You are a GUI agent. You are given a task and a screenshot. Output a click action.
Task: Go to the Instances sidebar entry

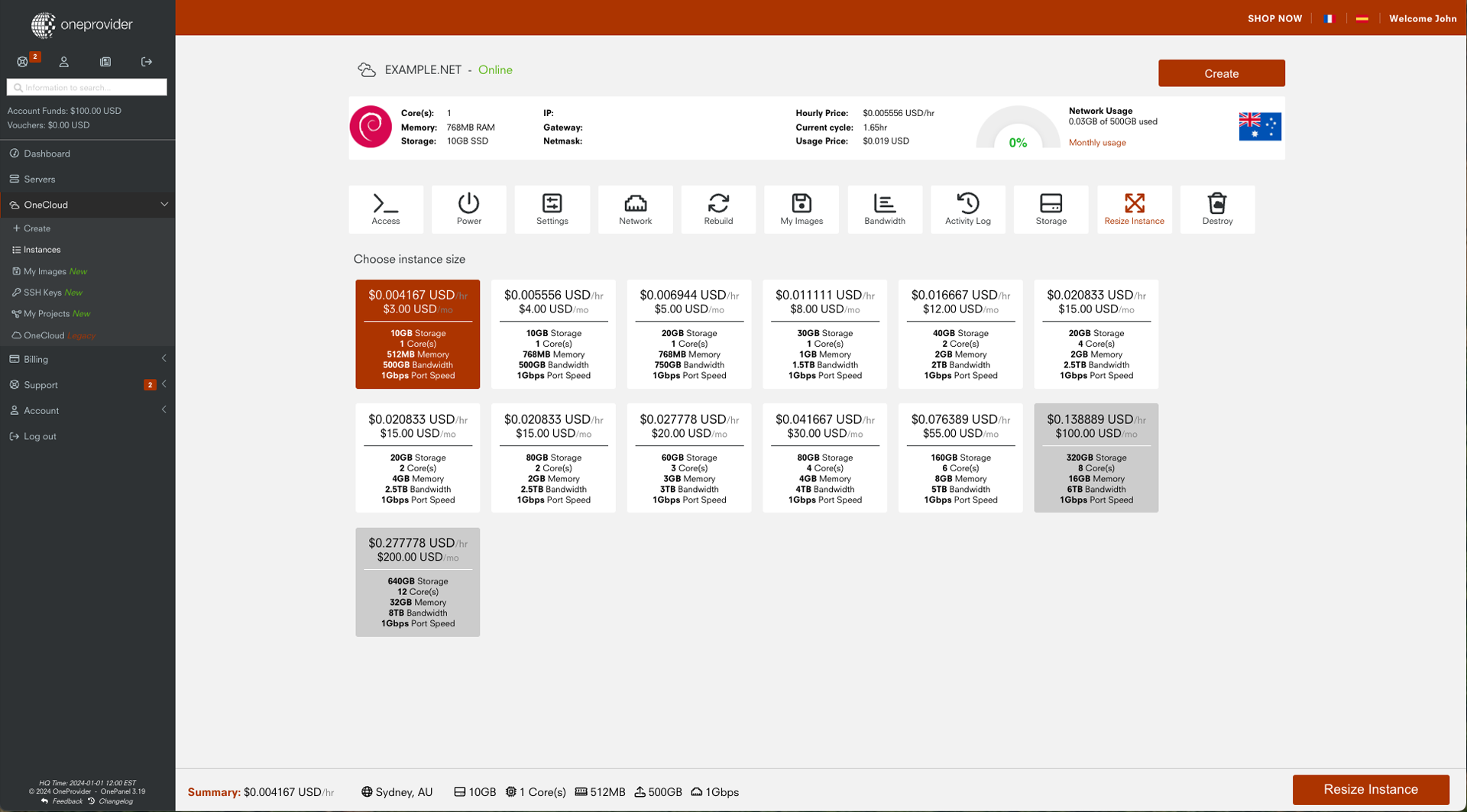tap(42, 249)
